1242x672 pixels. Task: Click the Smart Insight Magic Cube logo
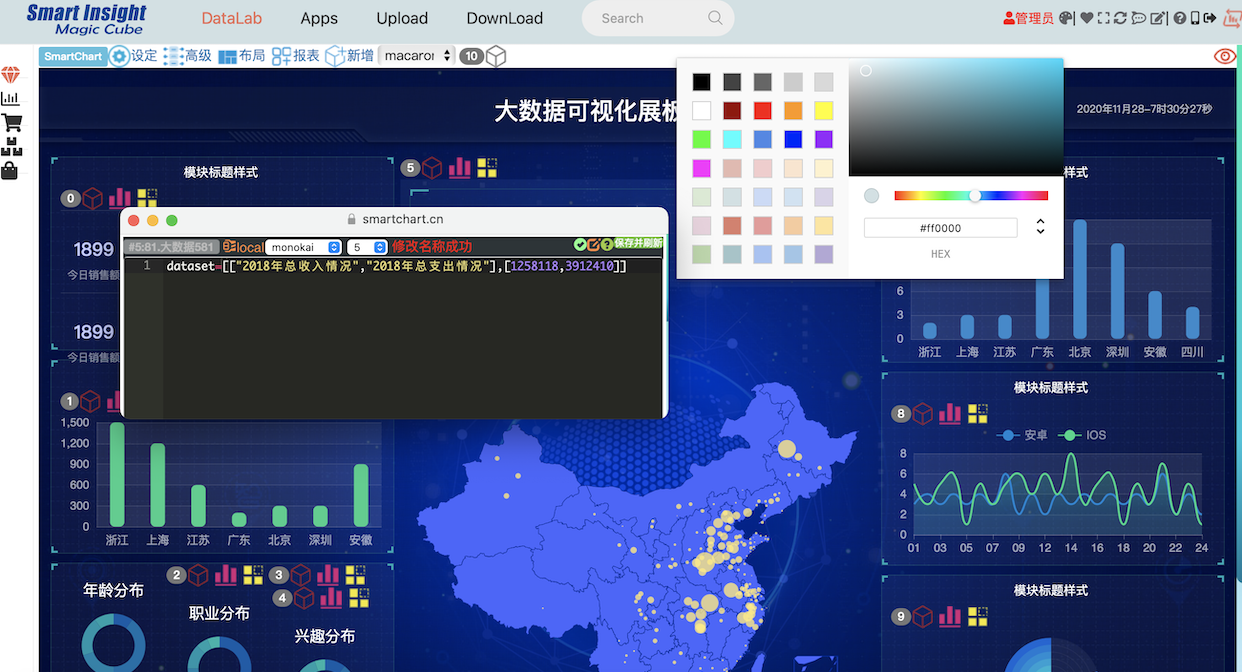coord(86,19)
